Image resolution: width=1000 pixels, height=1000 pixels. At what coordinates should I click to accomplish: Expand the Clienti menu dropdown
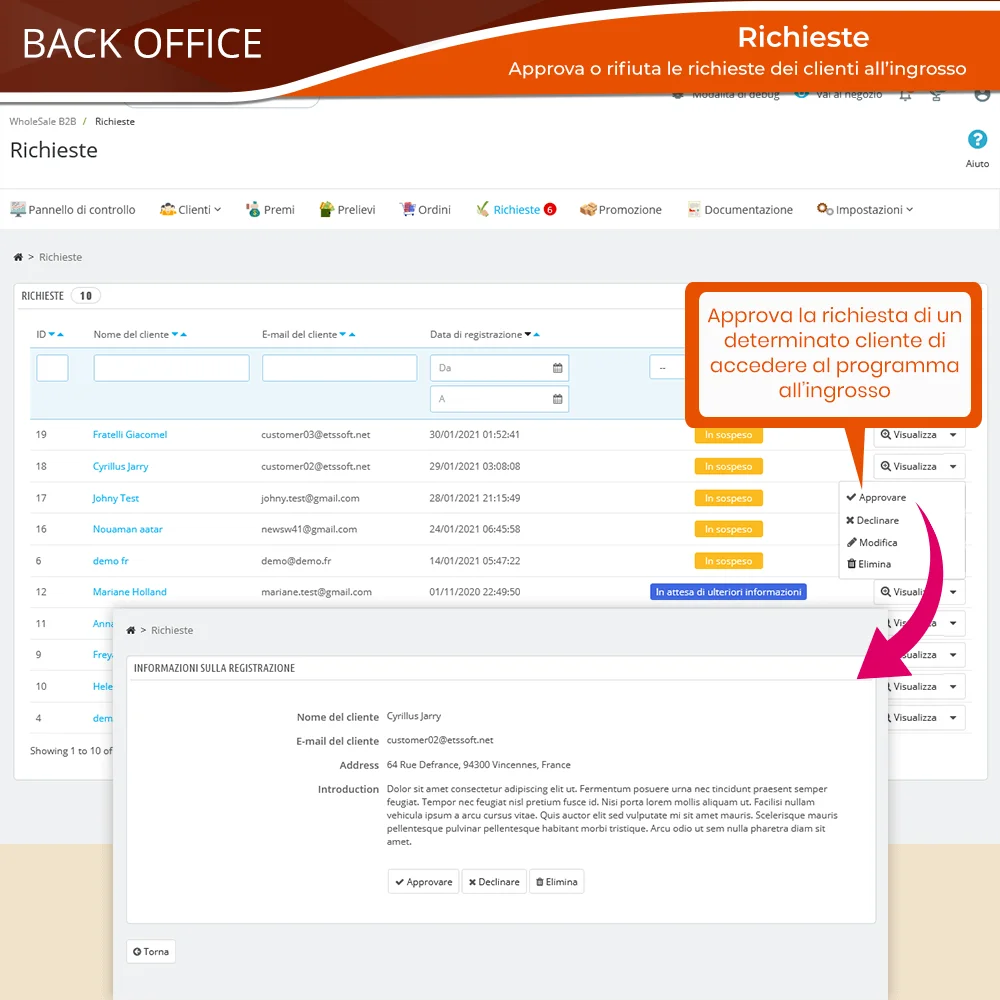coord(190,210)
